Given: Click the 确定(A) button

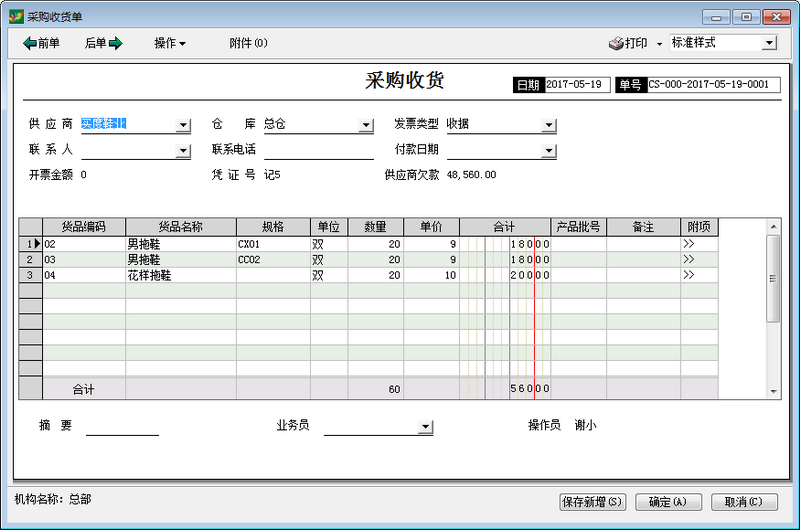Looking at the screenshot, I should [668, 502].
